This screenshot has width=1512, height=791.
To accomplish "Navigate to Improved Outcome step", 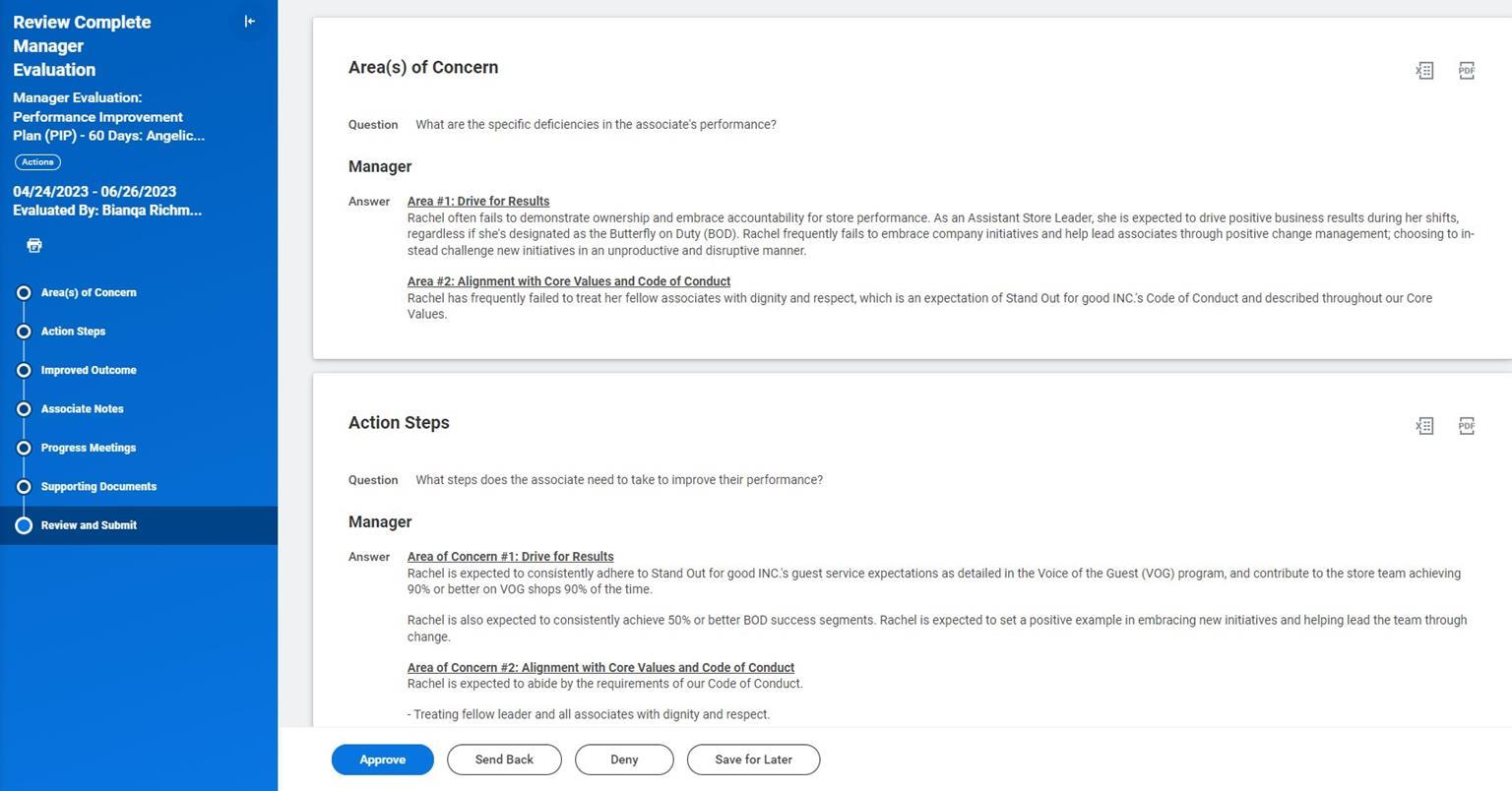I will tap(89, 370).
